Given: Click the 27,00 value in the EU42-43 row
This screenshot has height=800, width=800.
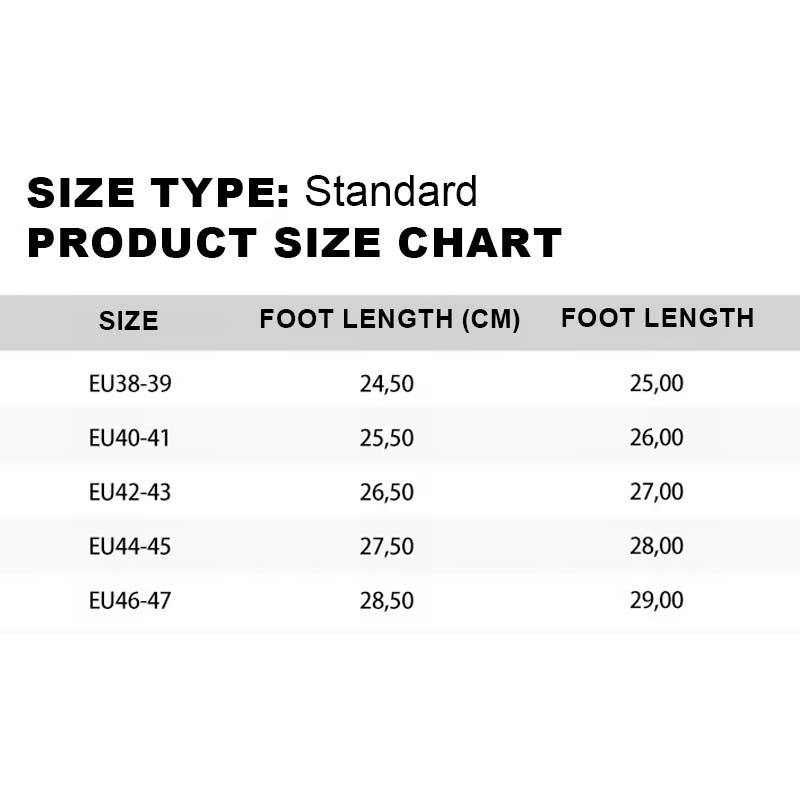Looking at the screenshot, I should [657, 492].
